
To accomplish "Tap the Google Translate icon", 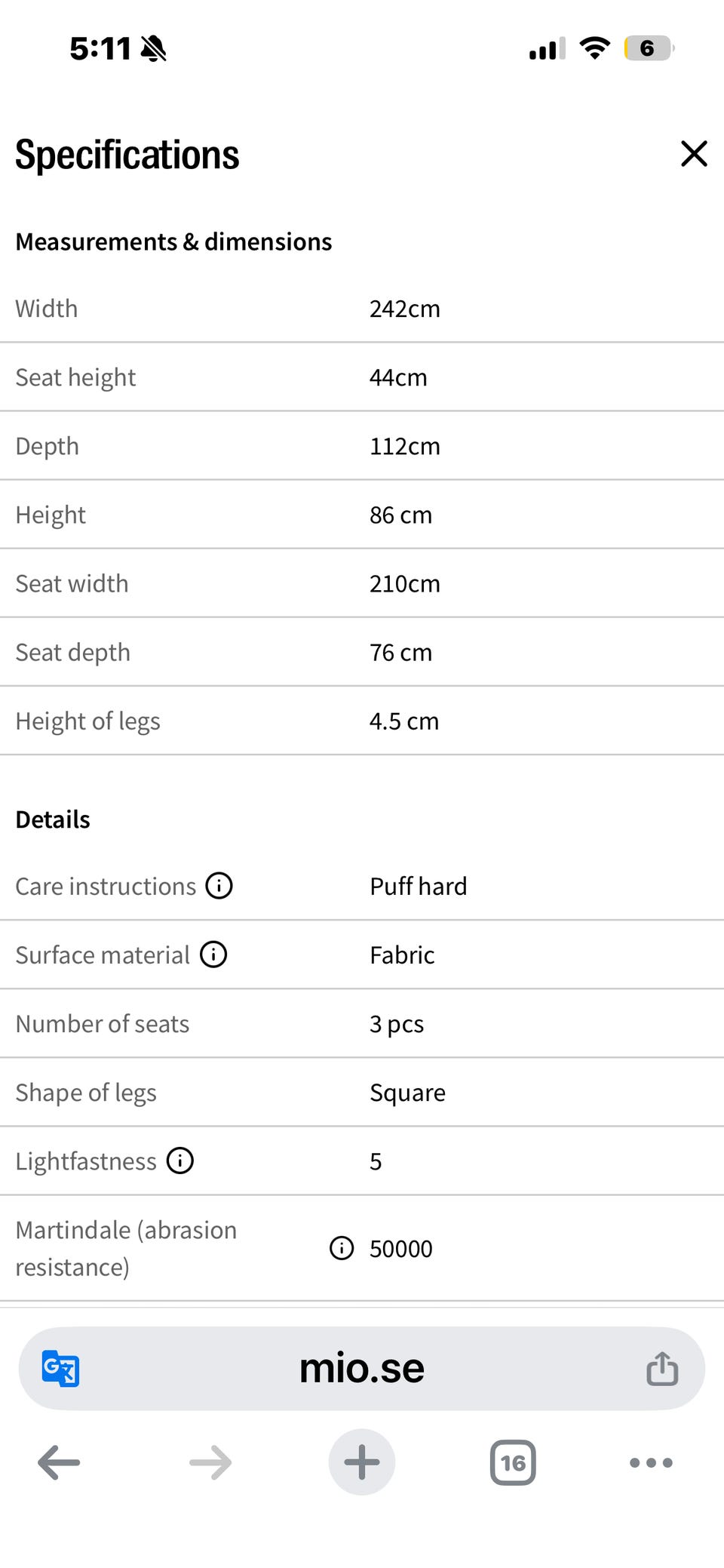I will click(x=60, y=1368).
